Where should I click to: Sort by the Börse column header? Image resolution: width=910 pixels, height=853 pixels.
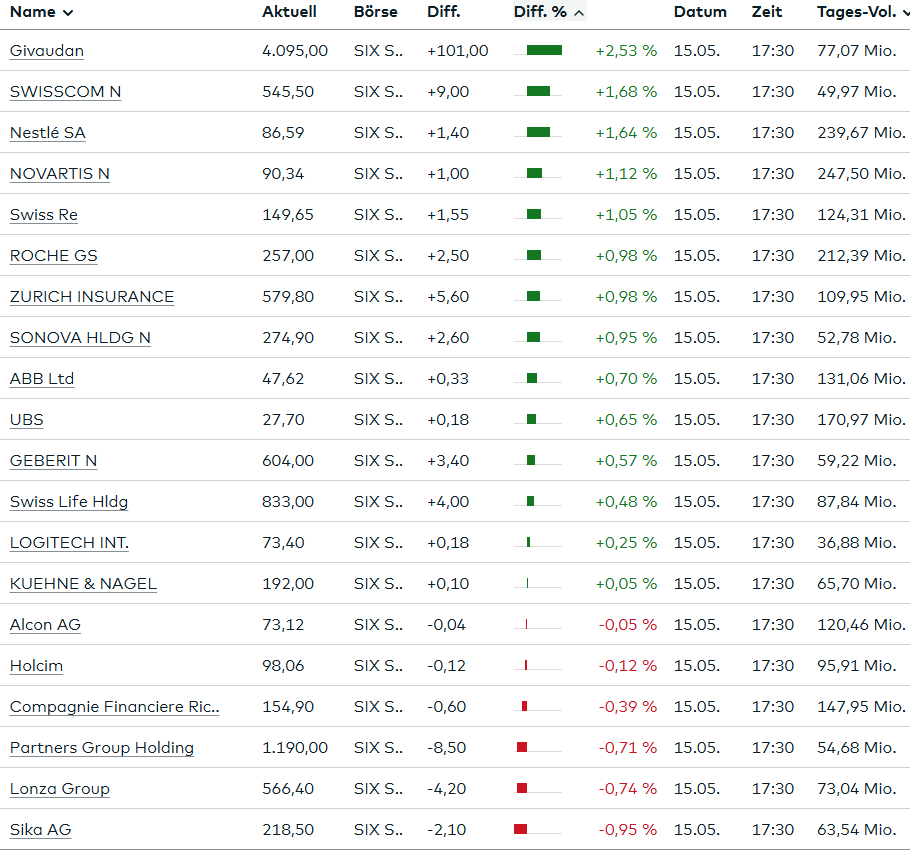375,12
